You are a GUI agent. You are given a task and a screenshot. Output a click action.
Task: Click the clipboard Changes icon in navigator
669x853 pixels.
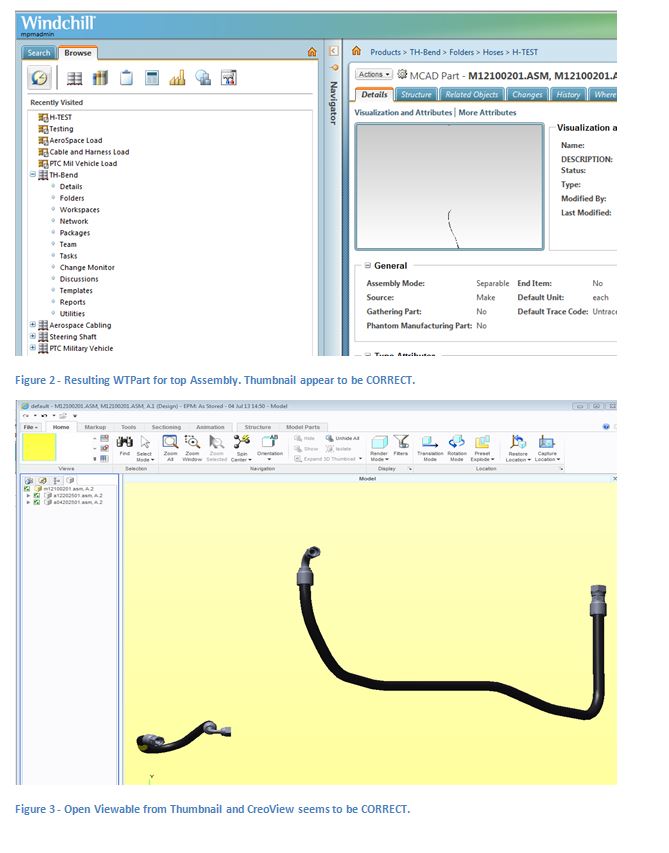126,78
